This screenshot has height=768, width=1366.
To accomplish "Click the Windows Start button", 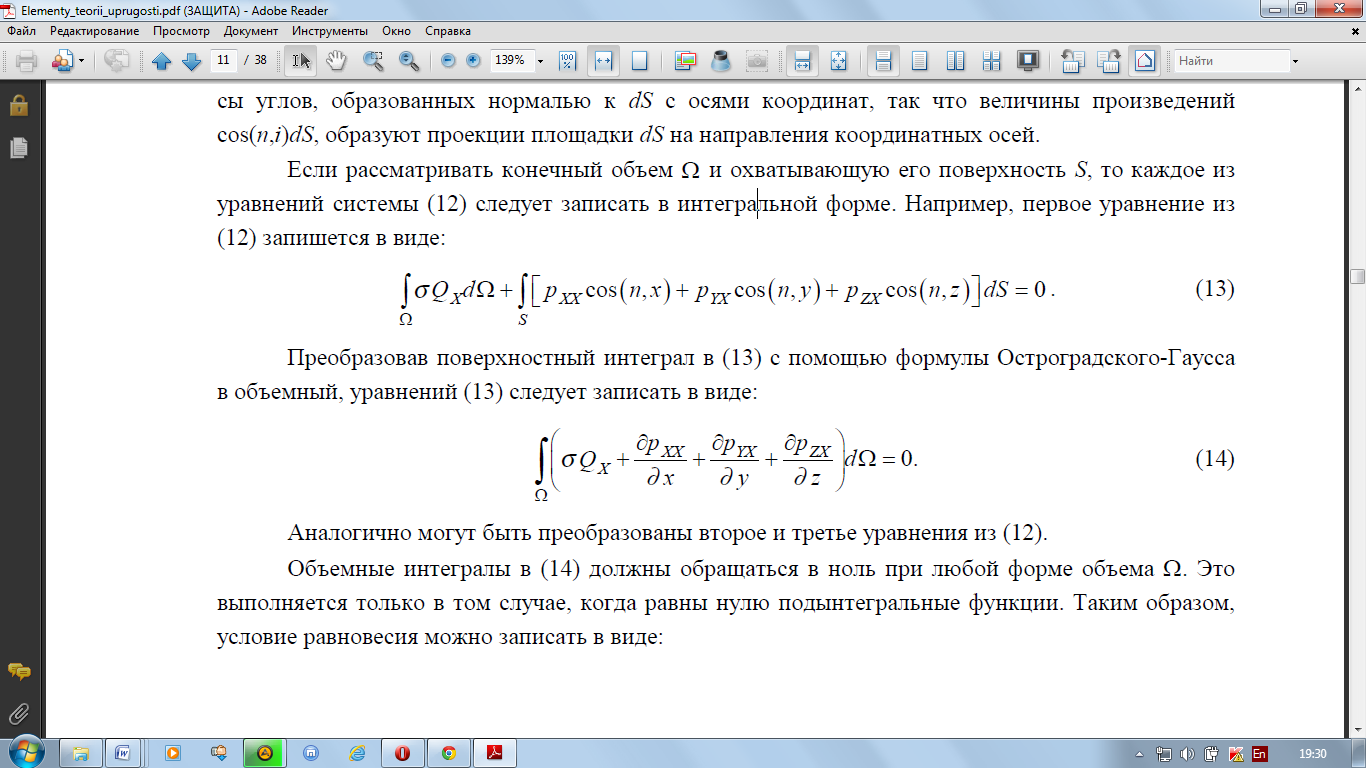I will [x=26, y=752].
